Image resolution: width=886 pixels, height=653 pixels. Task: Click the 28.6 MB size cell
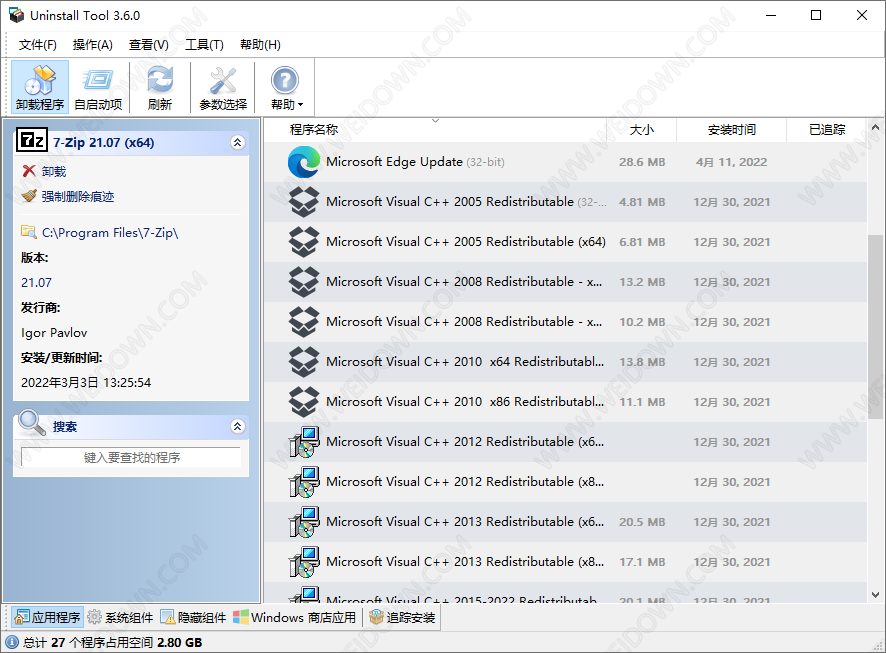[x=642, y=162]
